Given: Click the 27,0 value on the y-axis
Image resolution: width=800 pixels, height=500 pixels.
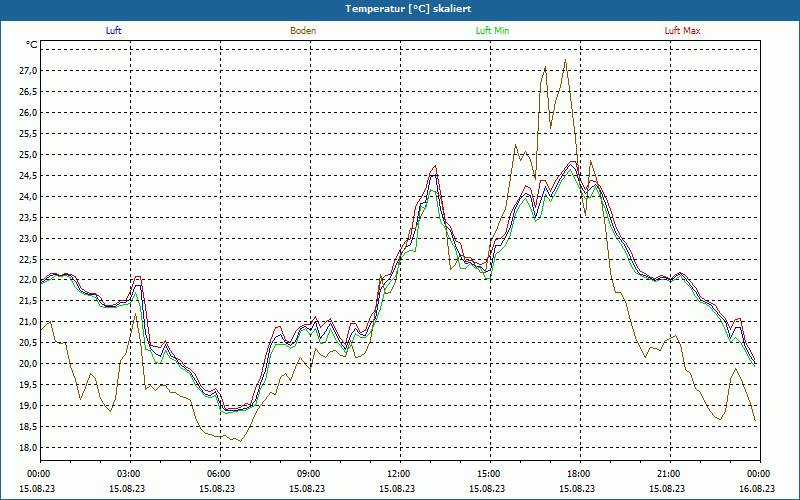Looking at the screenshot, I should point(26,71).
